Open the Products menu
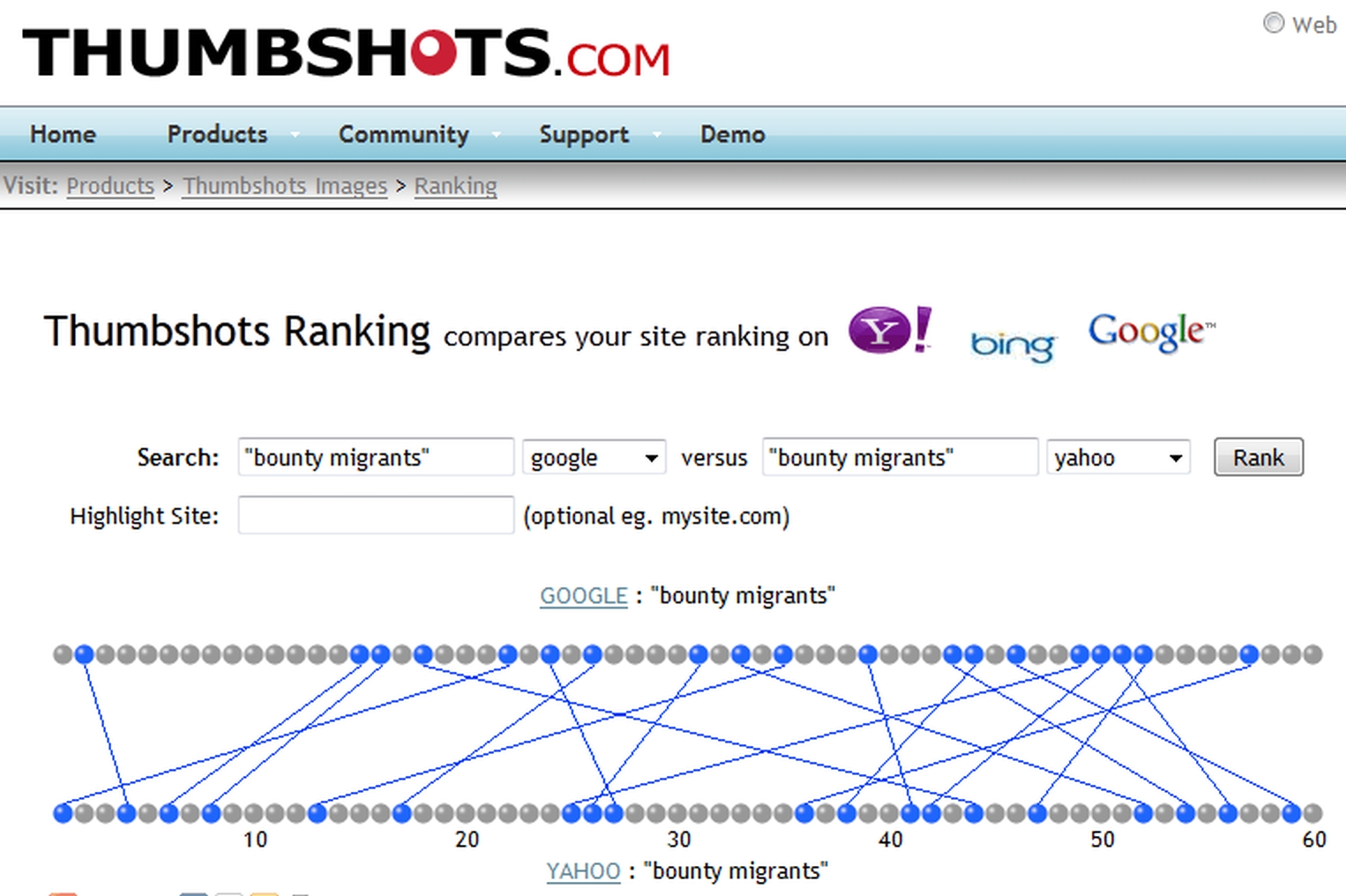 point(217,134)
